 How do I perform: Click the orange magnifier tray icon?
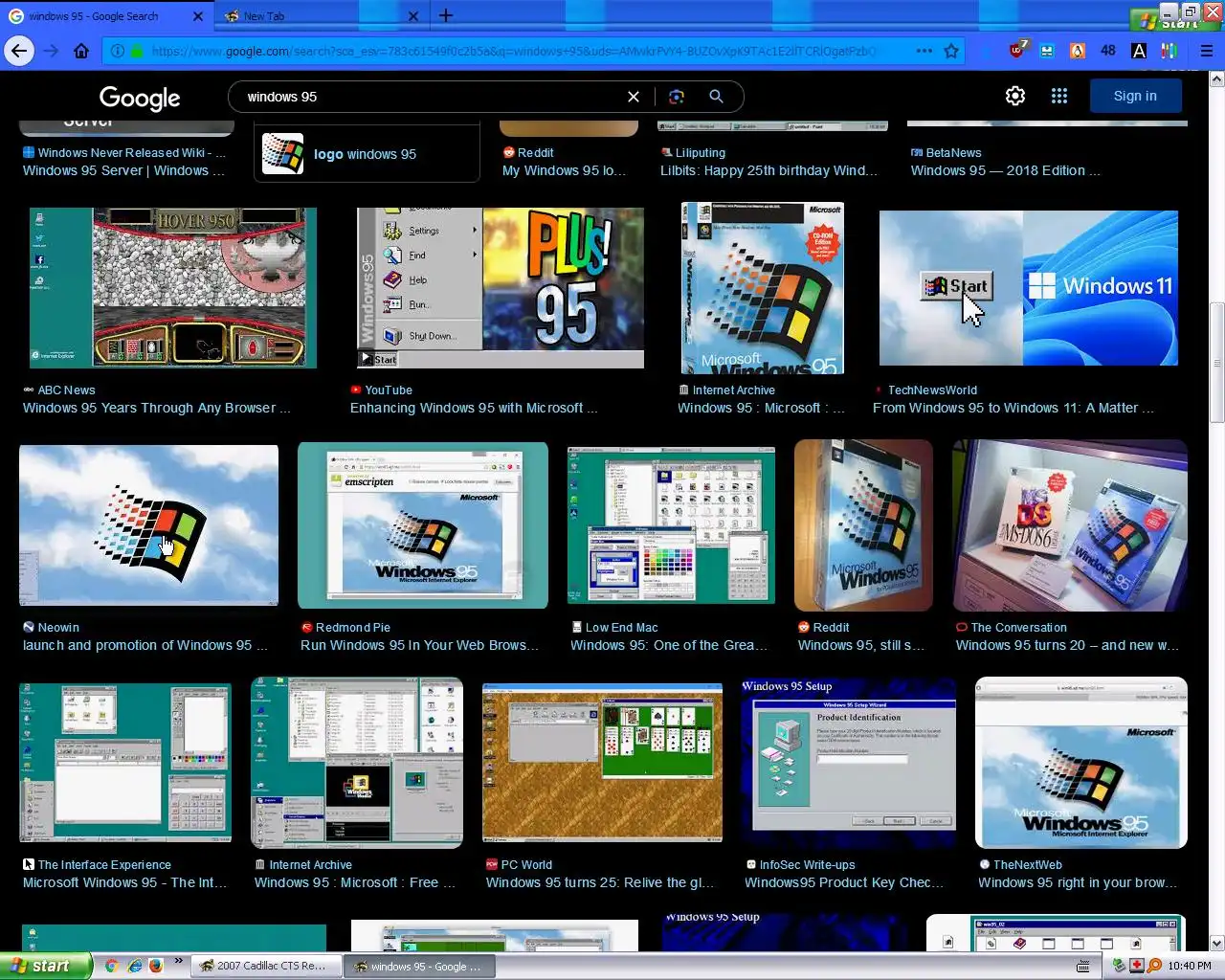tap(1154, 966)
